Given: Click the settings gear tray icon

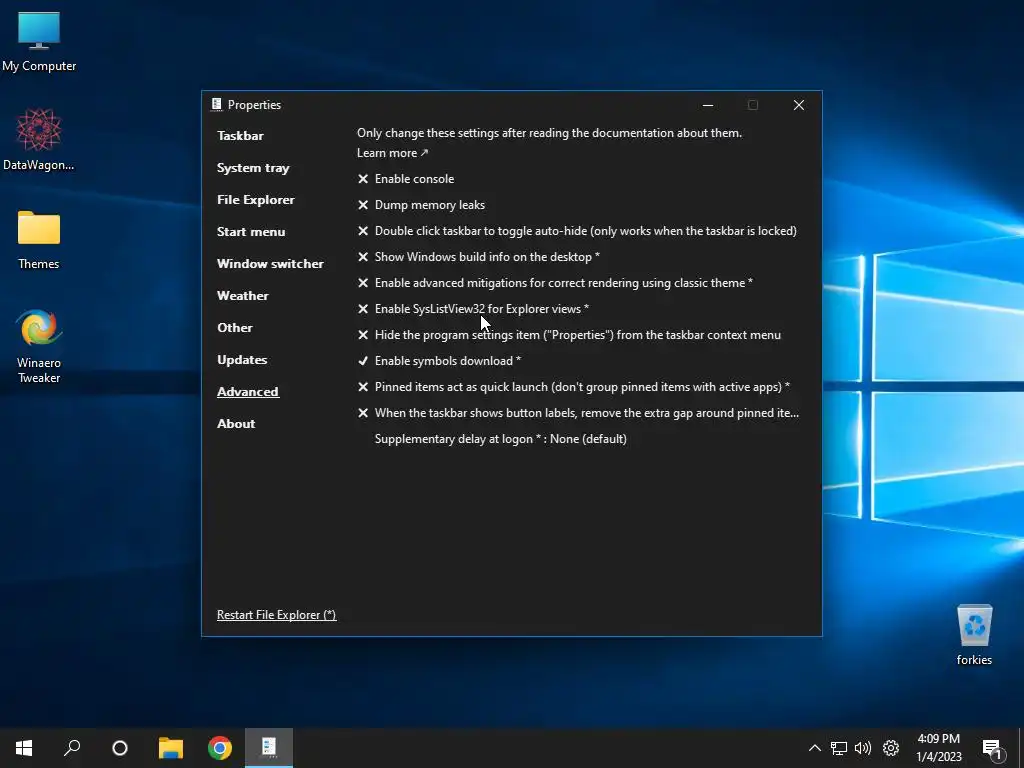Looking at the screenshot, I should 891,748.
